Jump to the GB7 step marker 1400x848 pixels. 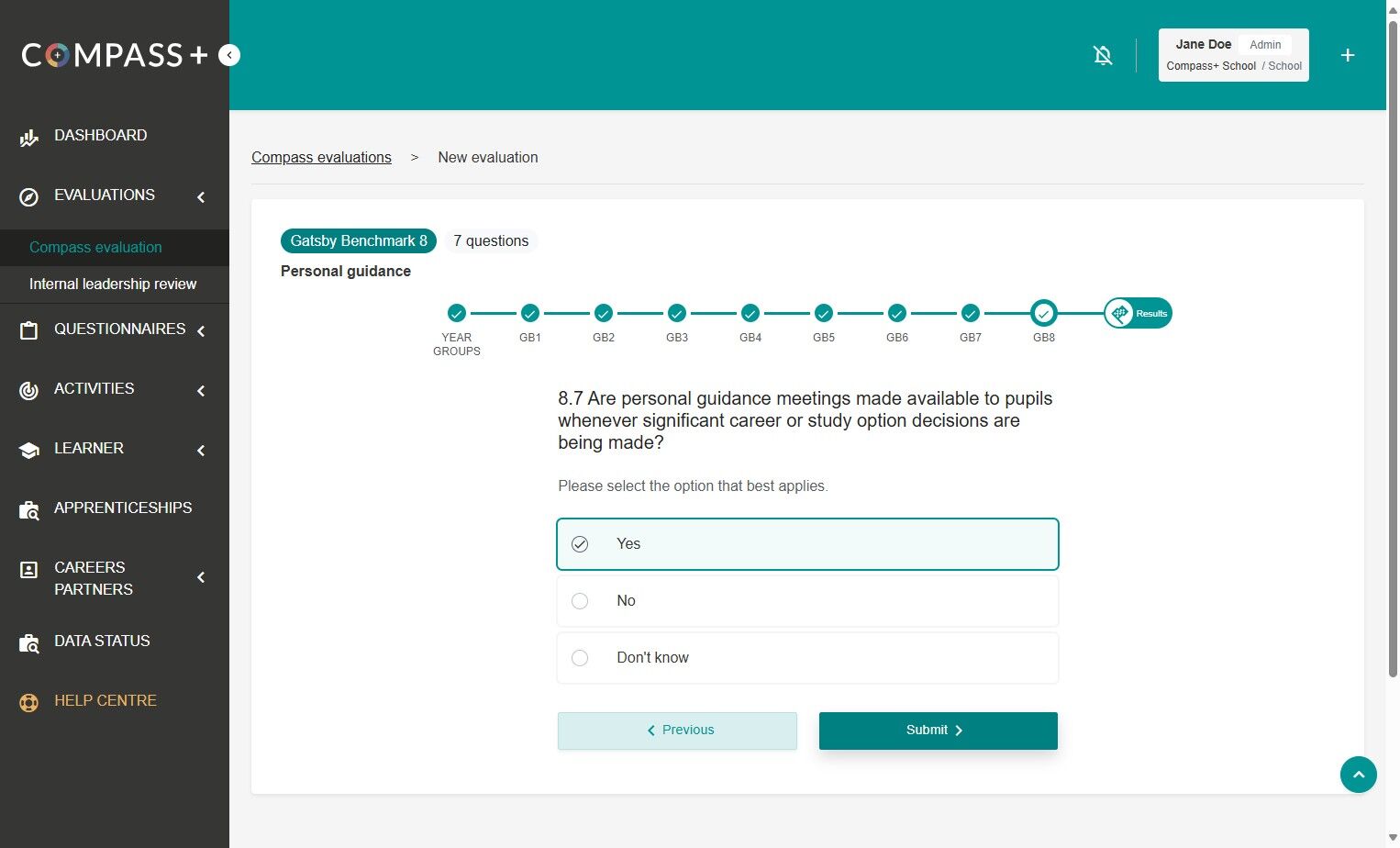[x=971, y=313]
